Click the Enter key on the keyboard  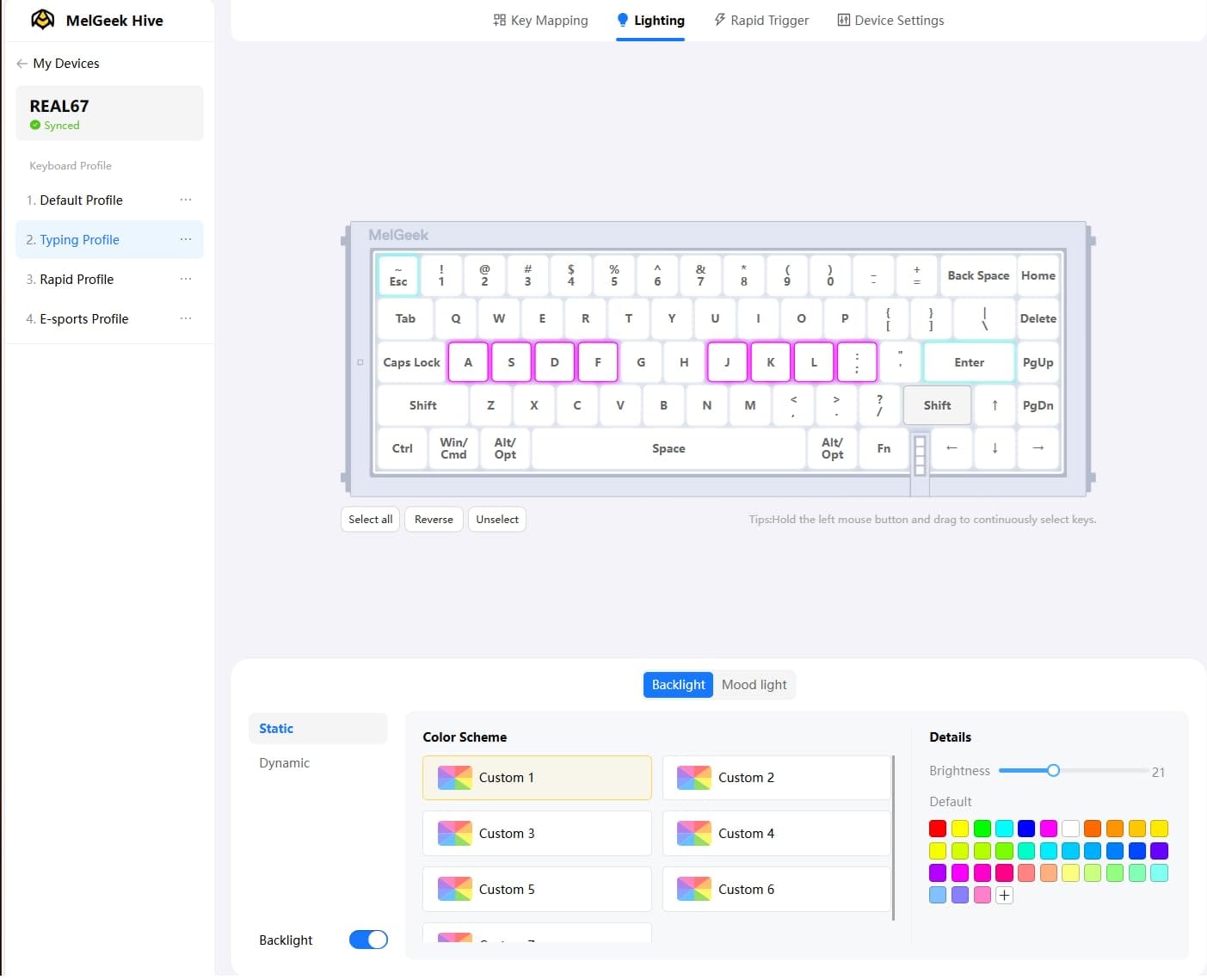pos(969,362)
